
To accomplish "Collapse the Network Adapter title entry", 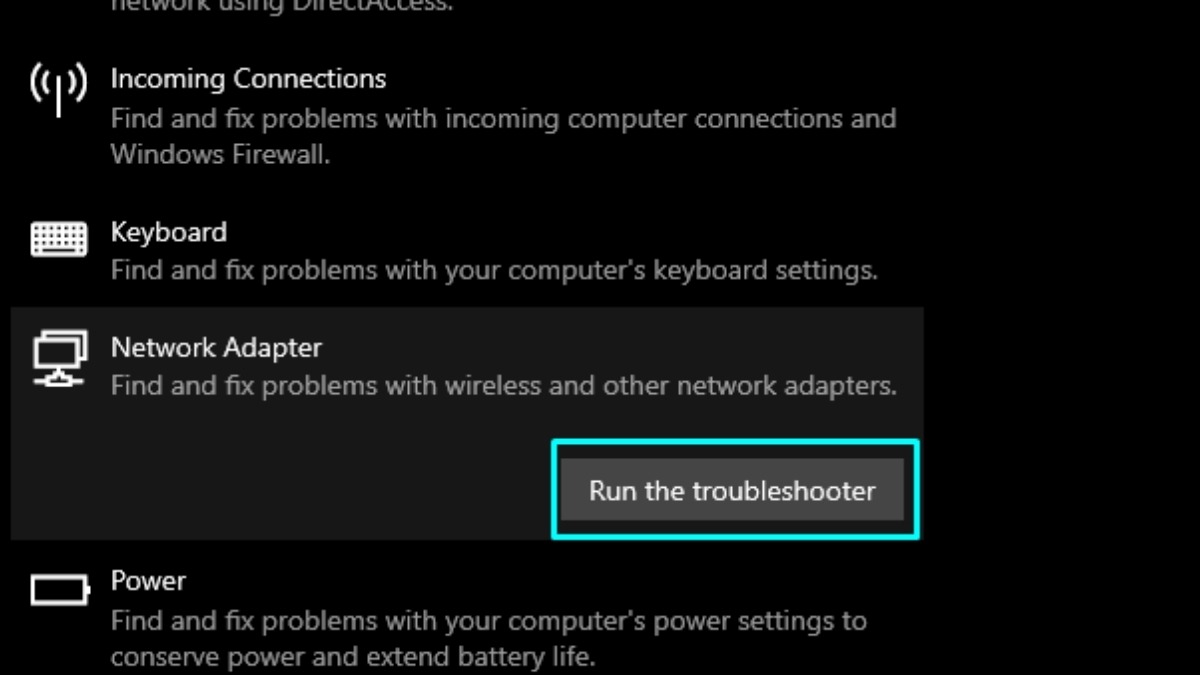I will pos(216,348).
